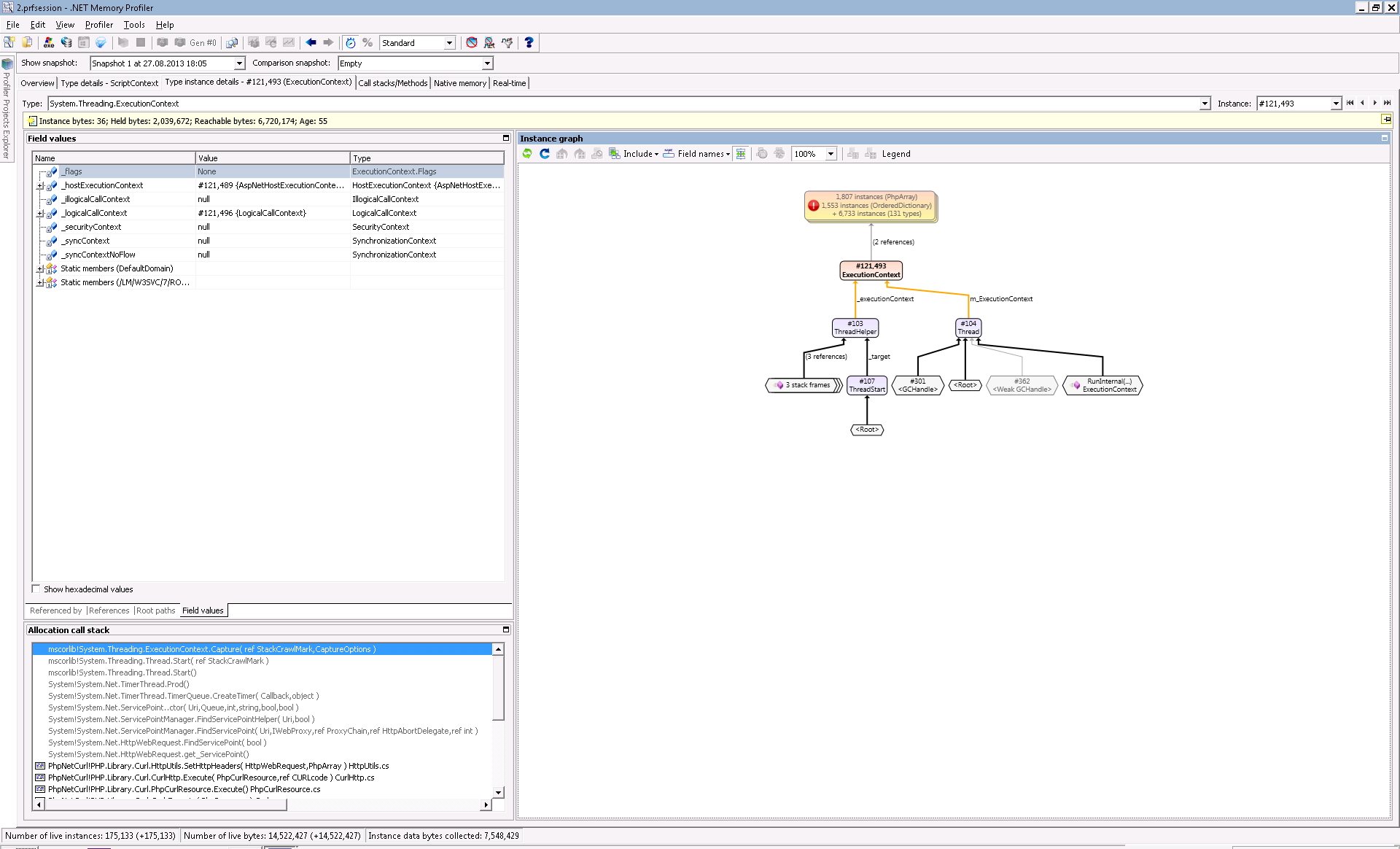Go to first instance navigation arrow
Viewport: 1400px width, 849px height.
point(1350,103)
